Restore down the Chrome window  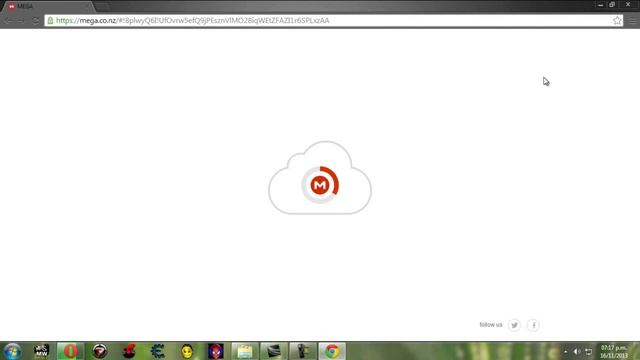612,5
